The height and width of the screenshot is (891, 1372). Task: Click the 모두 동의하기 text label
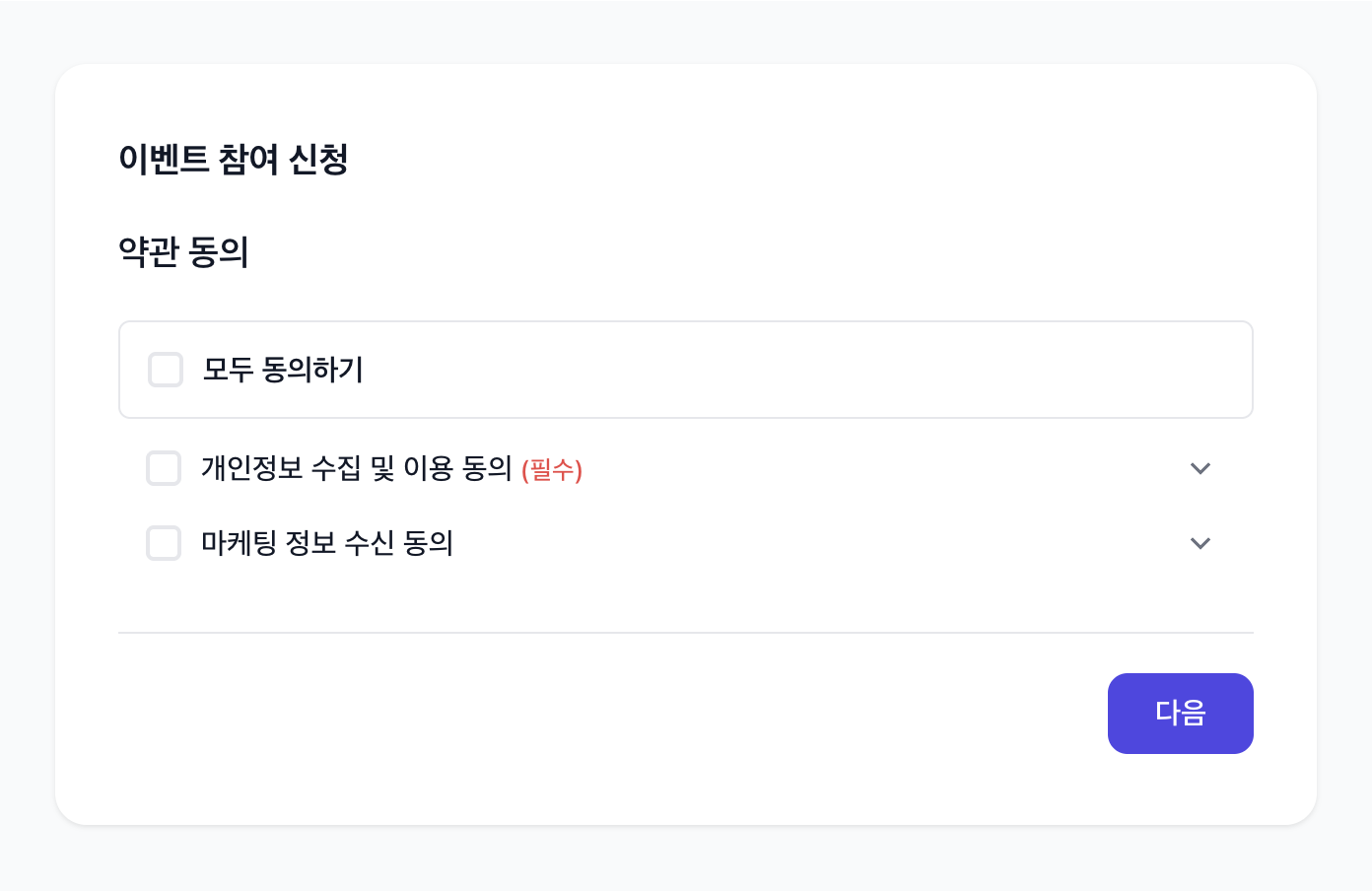[x=283, y=370]
